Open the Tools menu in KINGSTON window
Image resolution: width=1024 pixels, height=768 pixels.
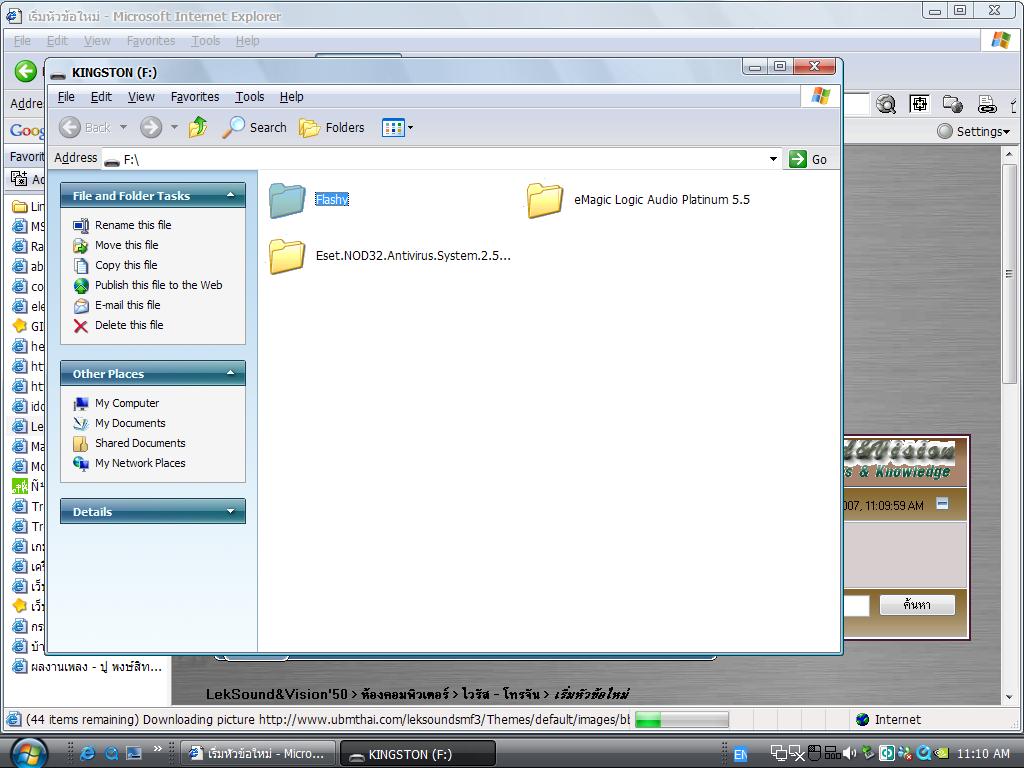249,97
